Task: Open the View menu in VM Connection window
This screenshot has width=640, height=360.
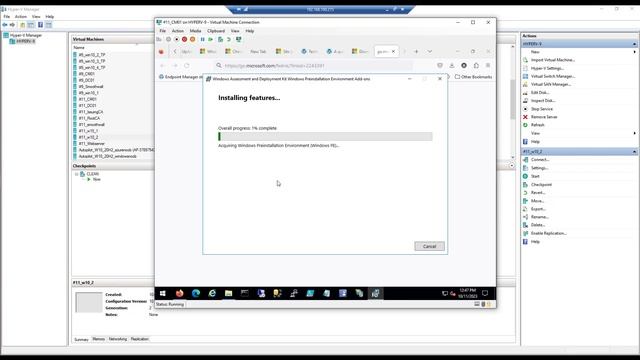Action: [235, 31]
